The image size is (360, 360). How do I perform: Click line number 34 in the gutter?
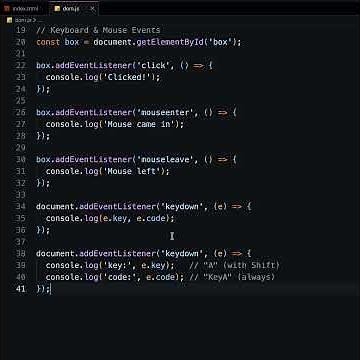[x=21, y=207]
